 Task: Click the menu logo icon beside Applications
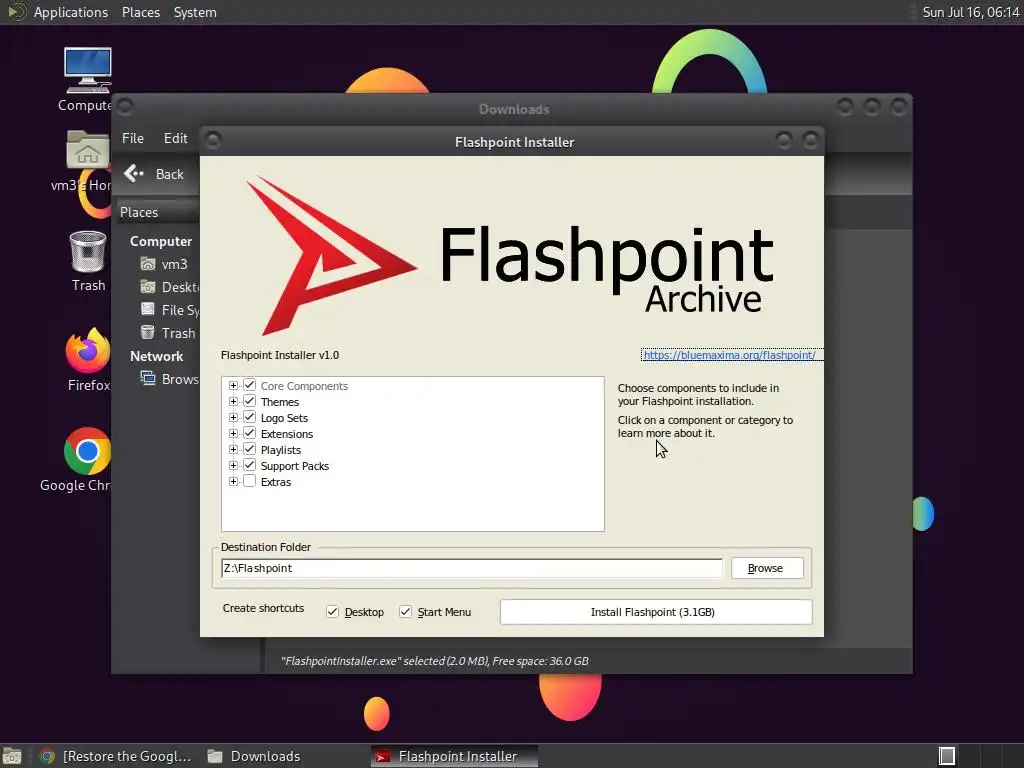[16, 12]
